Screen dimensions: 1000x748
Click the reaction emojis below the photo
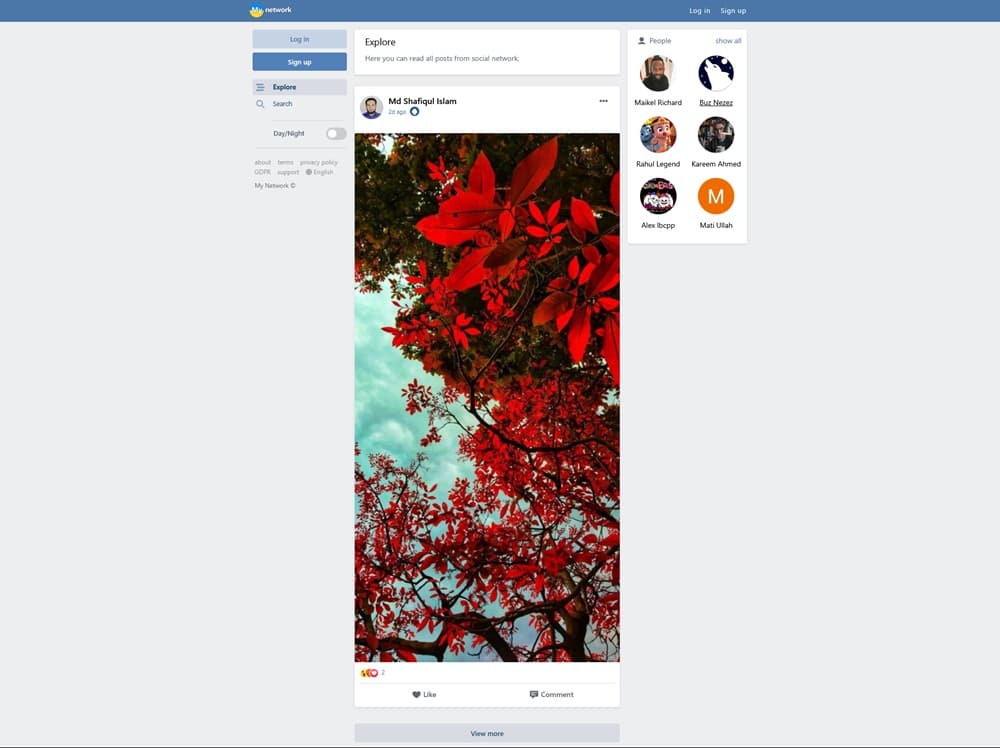[370, 673]
